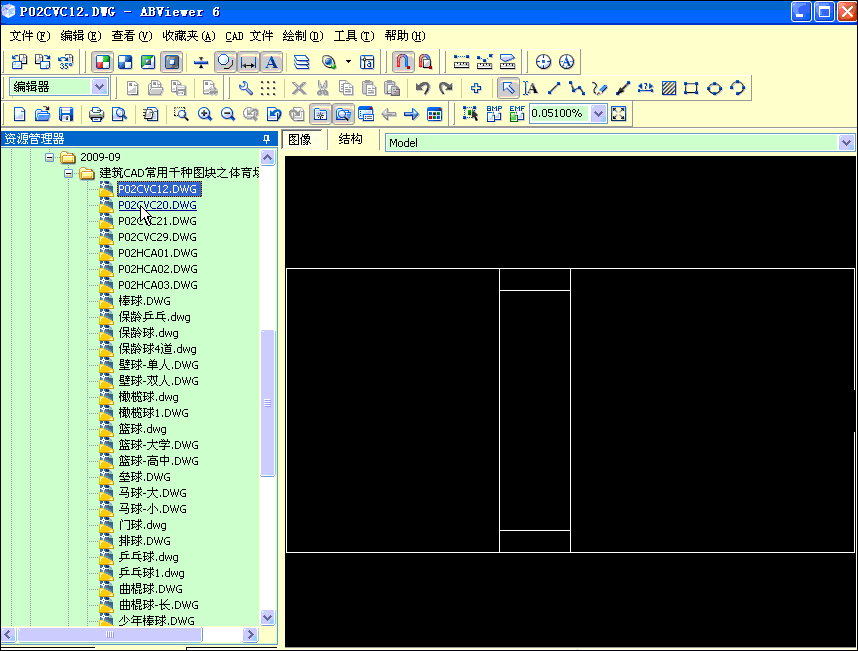858x651 pixels.
Task: Click the Undo arrow icon
Action: pos(423,88)
